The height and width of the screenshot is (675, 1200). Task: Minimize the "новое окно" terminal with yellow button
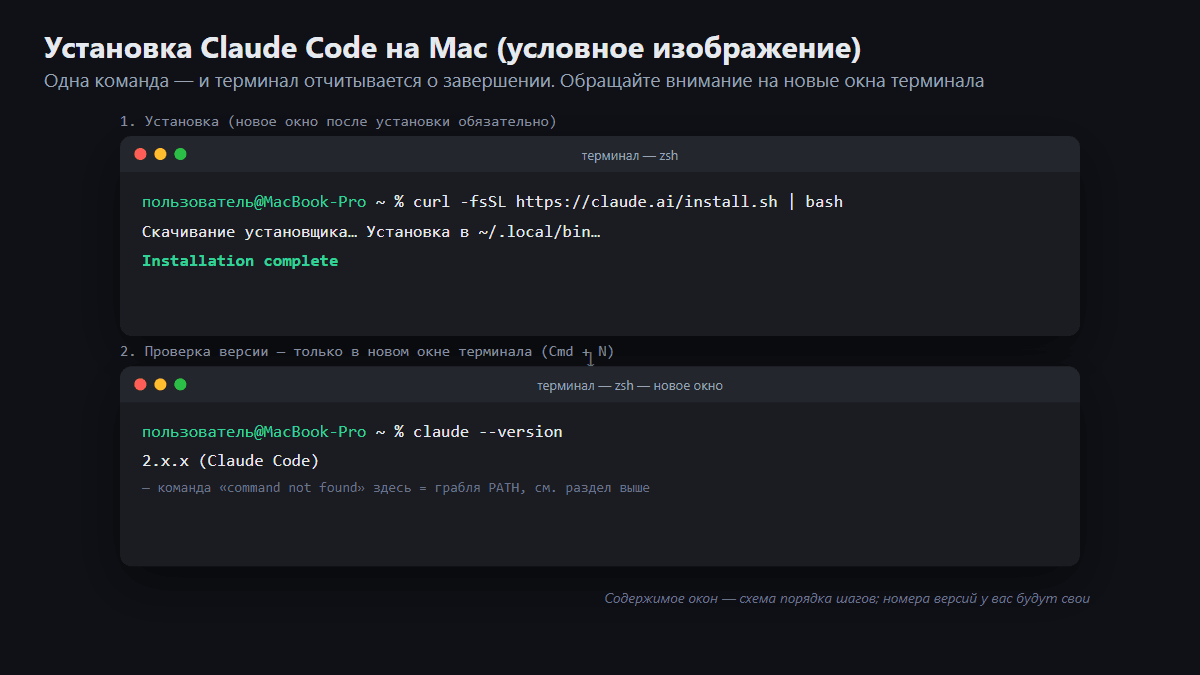click(x=160, y=384)
